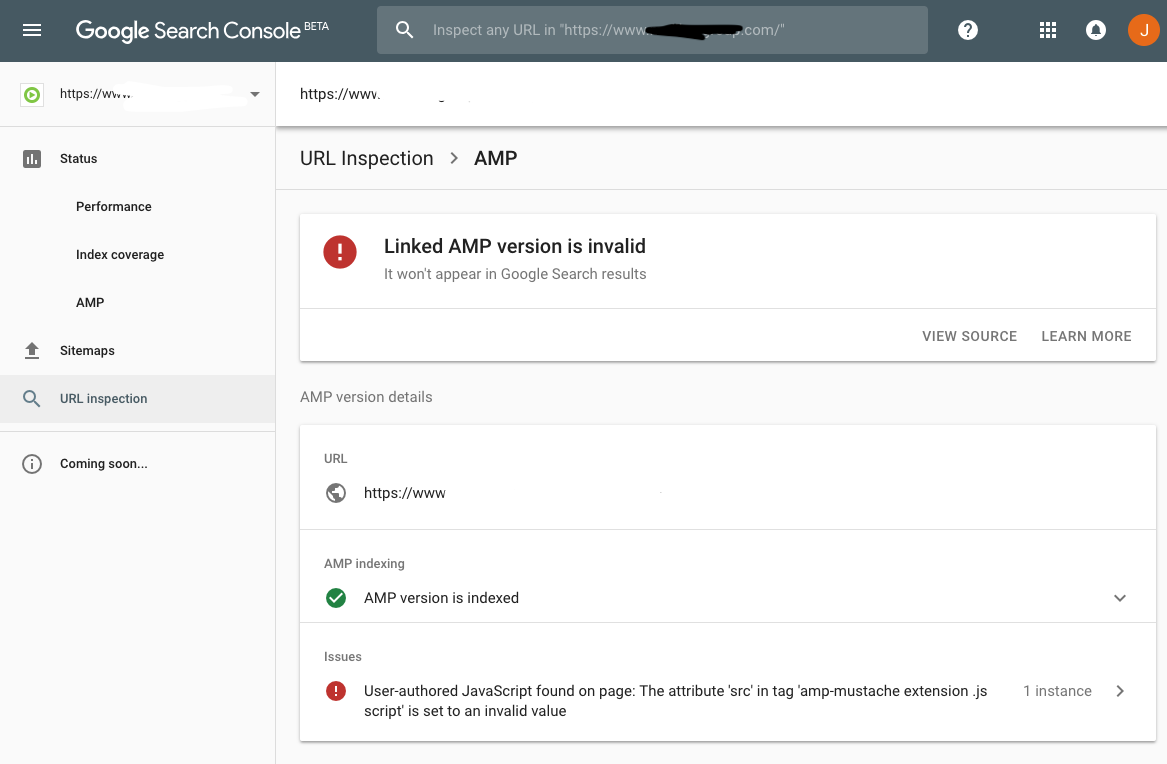1167x764 pixels.
Task: Click the 1 instance label
Action: 1057,691
